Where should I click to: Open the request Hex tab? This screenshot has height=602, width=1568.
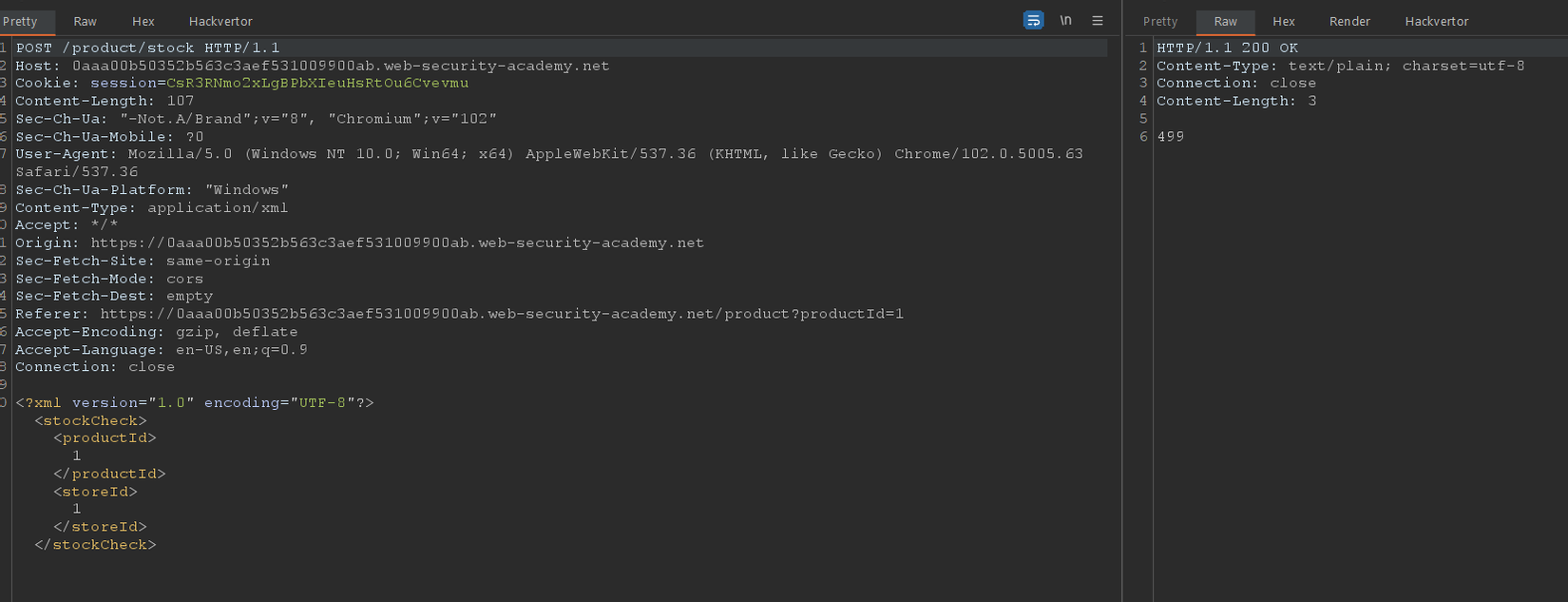click(143, 21)
